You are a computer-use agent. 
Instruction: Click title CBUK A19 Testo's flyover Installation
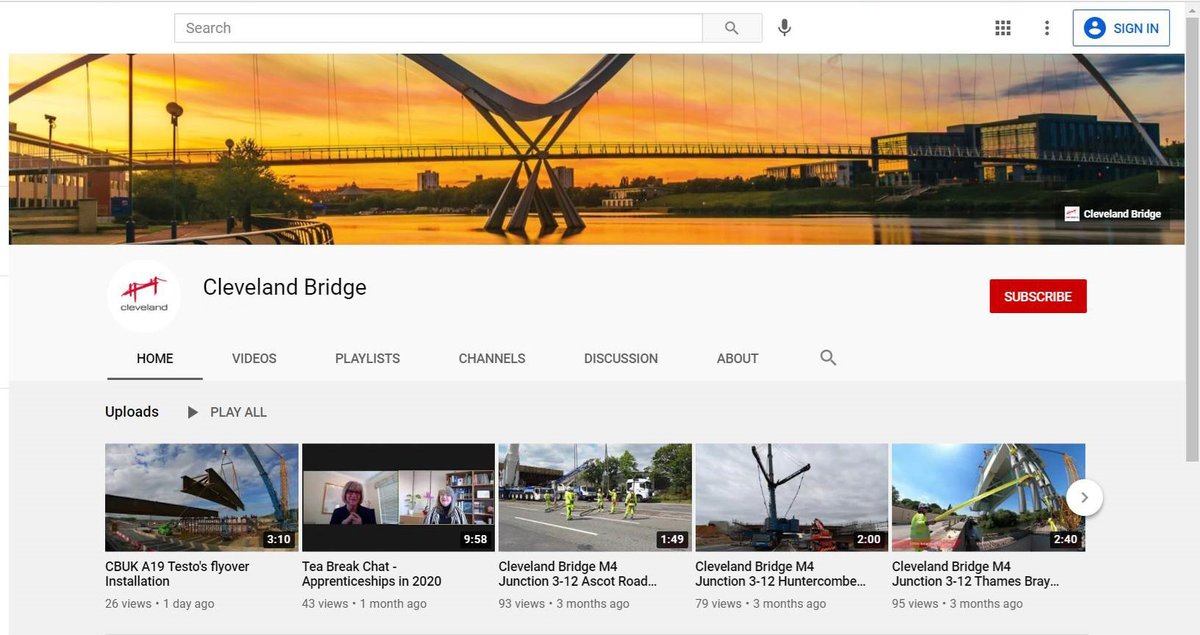[177, 574]
